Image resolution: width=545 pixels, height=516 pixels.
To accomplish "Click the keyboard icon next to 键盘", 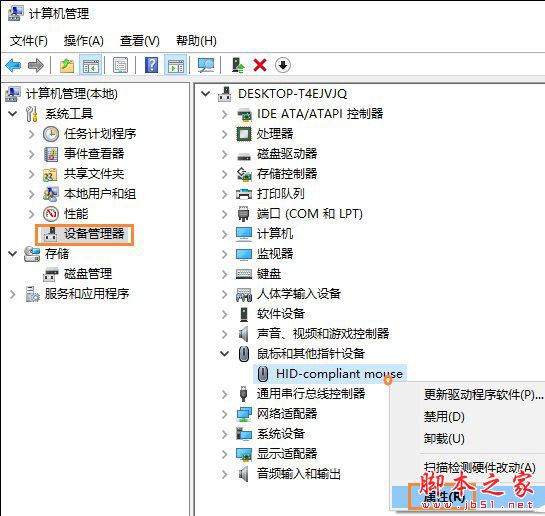I will coord(244,274).
